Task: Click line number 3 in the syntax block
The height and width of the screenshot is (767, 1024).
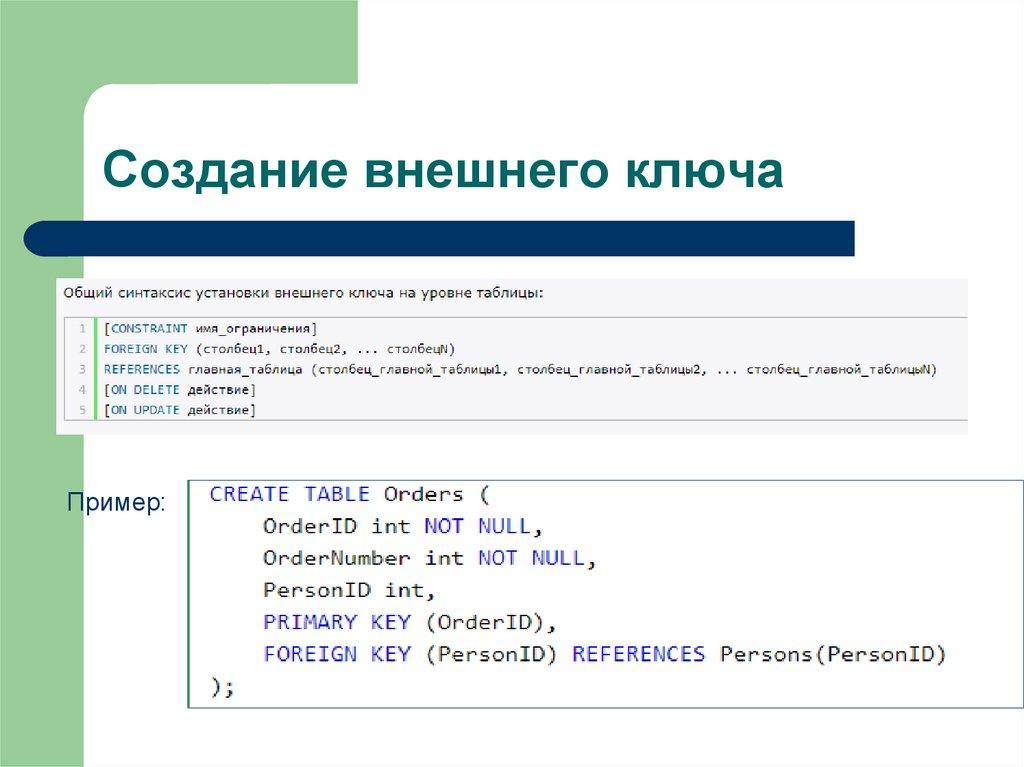Action: point(82,369)
